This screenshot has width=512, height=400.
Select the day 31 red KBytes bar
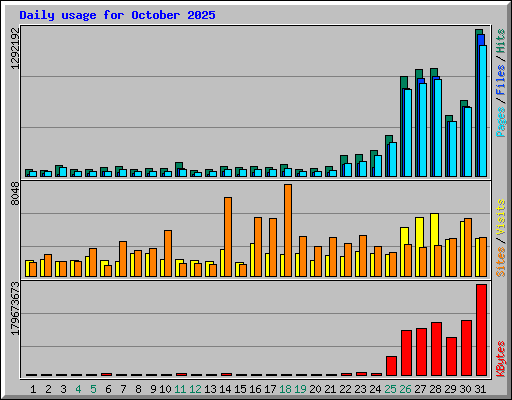click(x=481, y=330)
